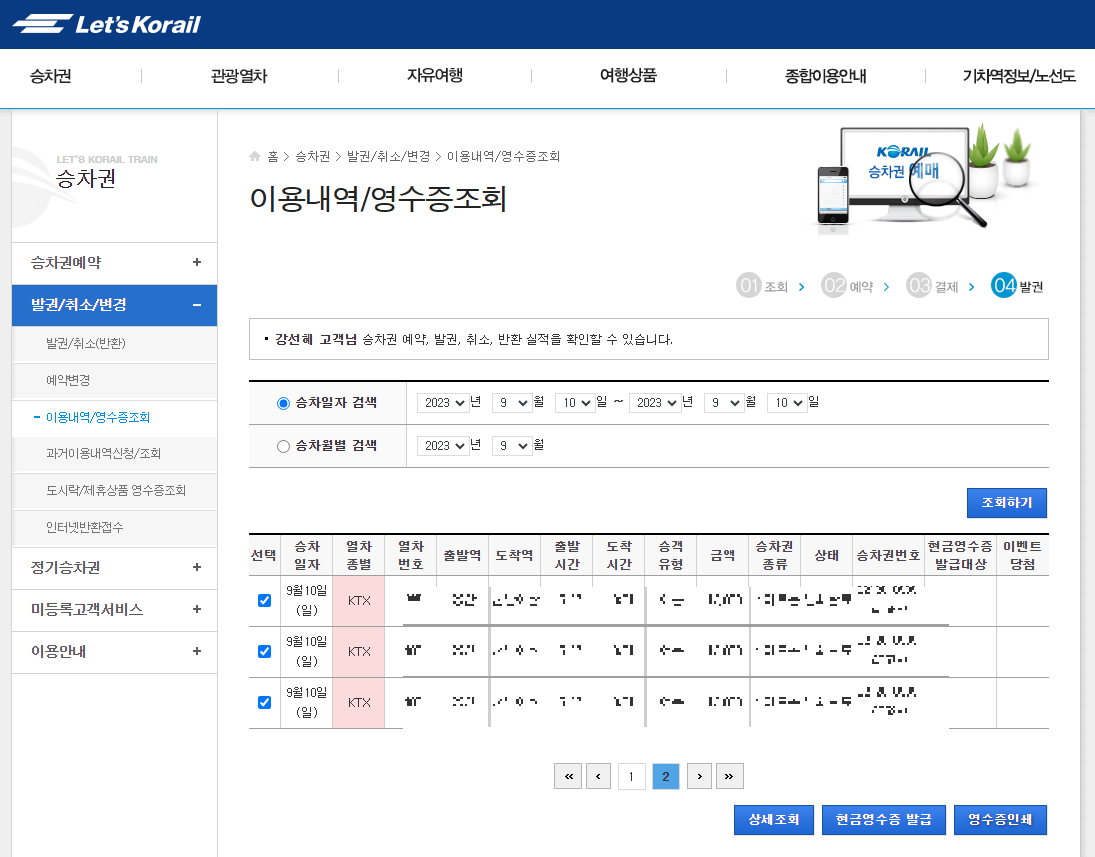Uncheck the third KTX row checkbox
The height and width of the screenshot is (857, 1095).
coord(264,702)
